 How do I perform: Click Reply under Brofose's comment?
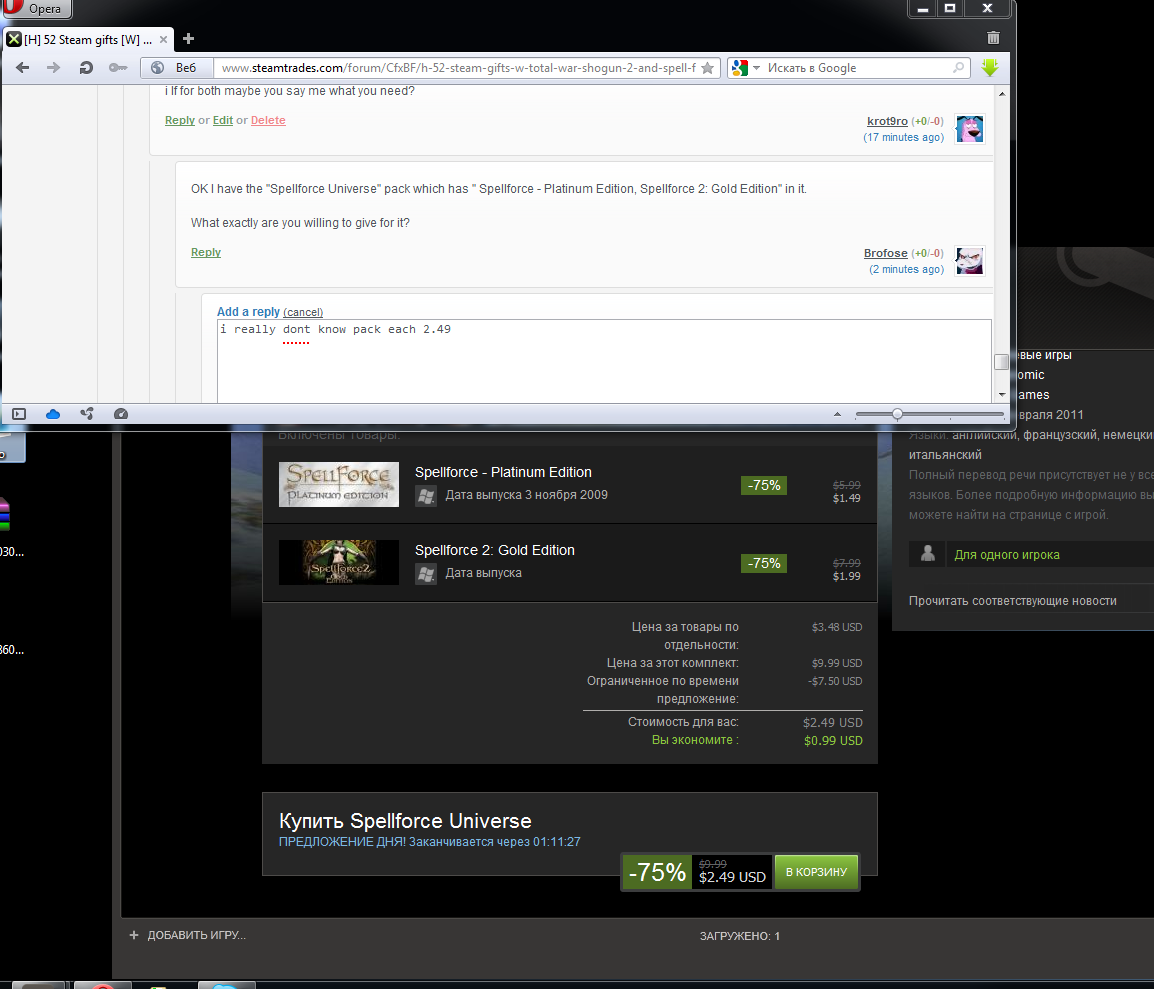click(x=205, y=252)
